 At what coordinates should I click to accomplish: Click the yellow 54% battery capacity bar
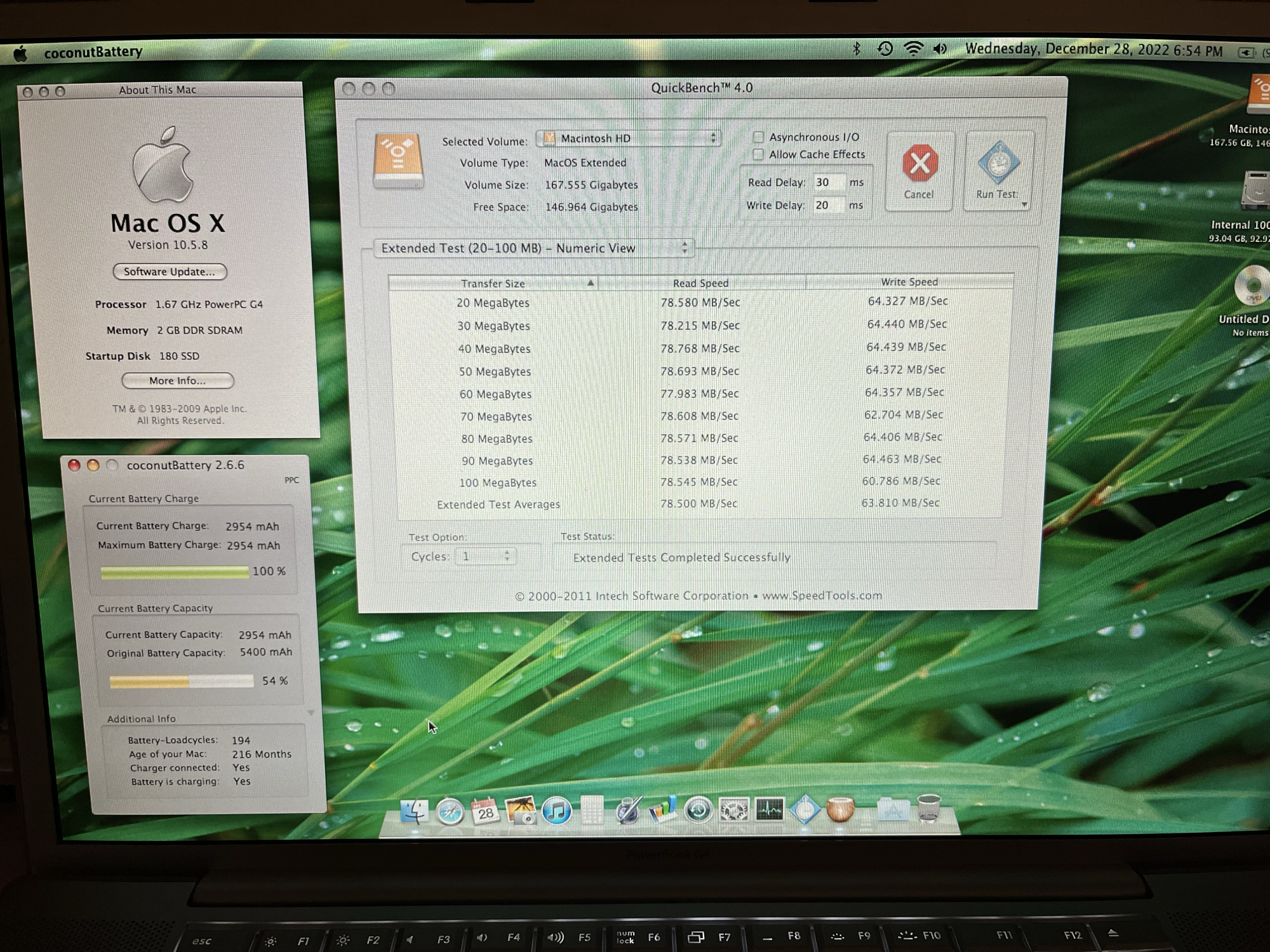(182, 682)
